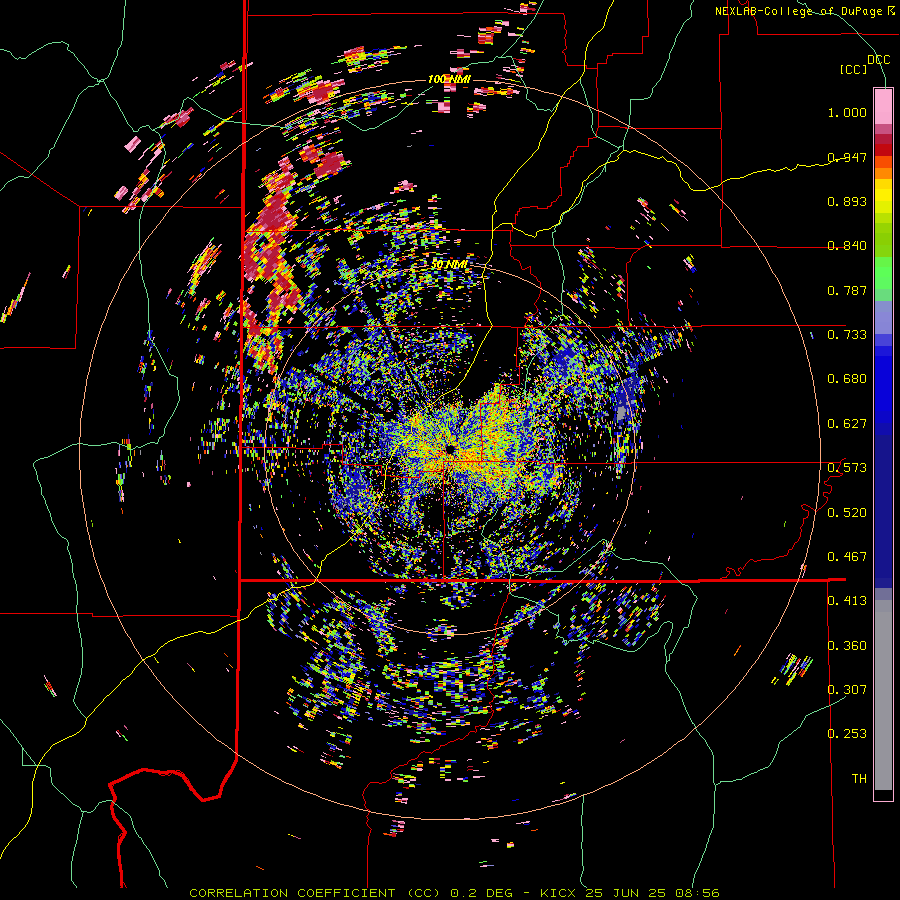The image size is (900, 900).
Task: Select the 0.520 legend value
Action: [x=847, y=513]
